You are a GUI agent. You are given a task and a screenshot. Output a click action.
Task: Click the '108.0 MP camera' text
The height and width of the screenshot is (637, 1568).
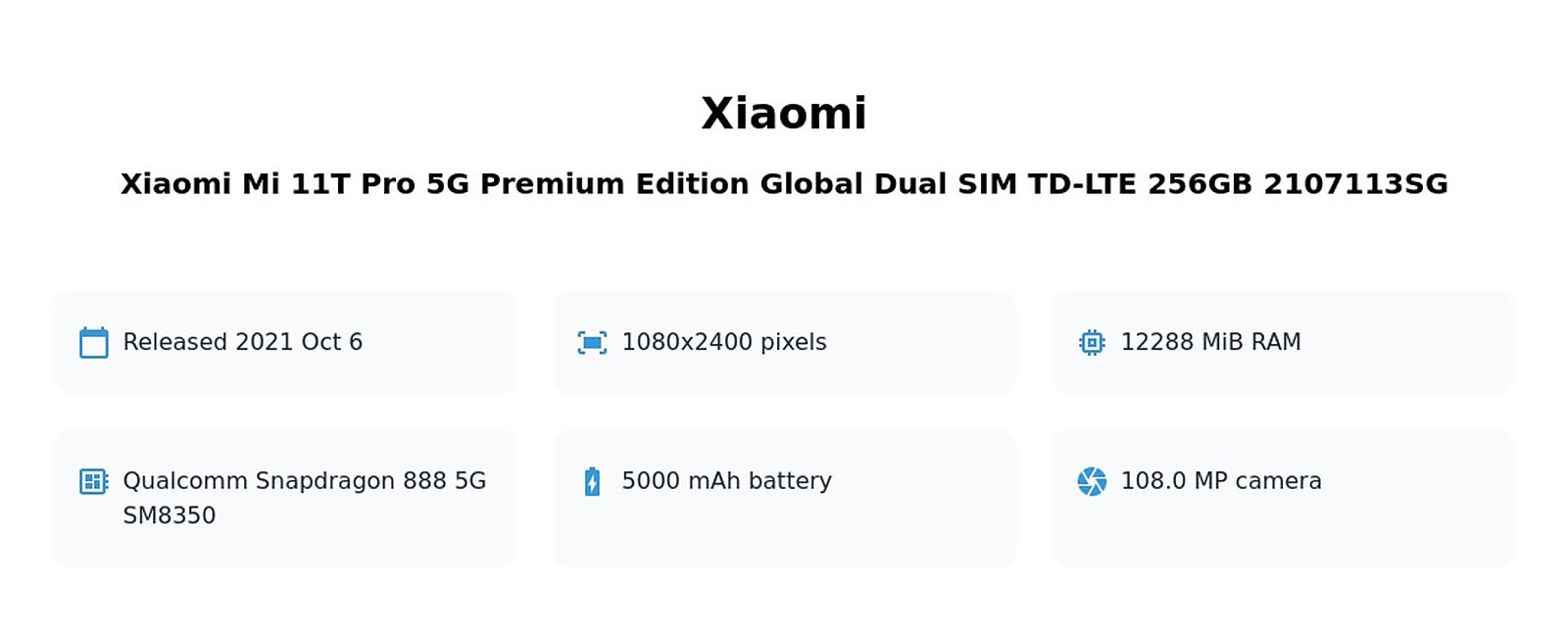(1221, 481)
